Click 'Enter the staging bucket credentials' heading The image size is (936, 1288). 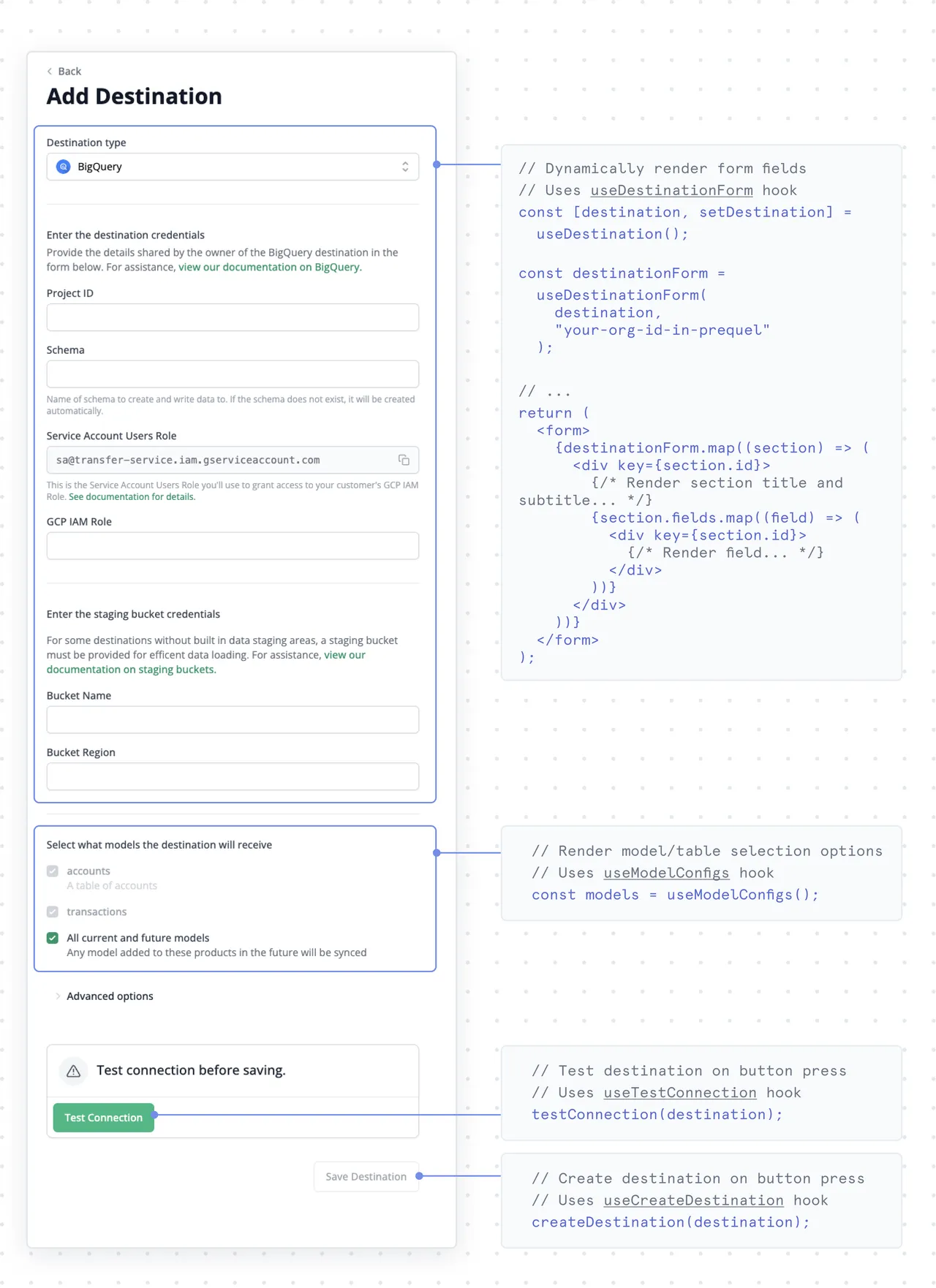(x=133, y=615)
